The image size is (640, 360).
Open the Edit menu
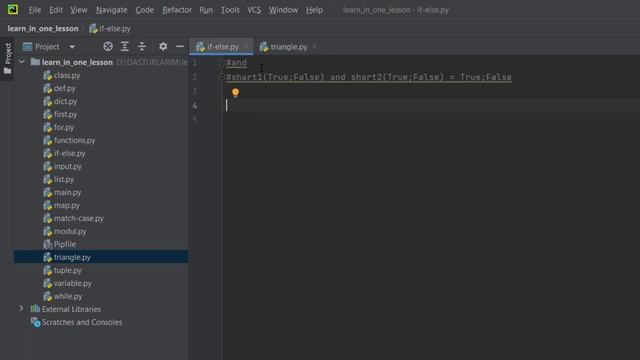pos(56,10)
